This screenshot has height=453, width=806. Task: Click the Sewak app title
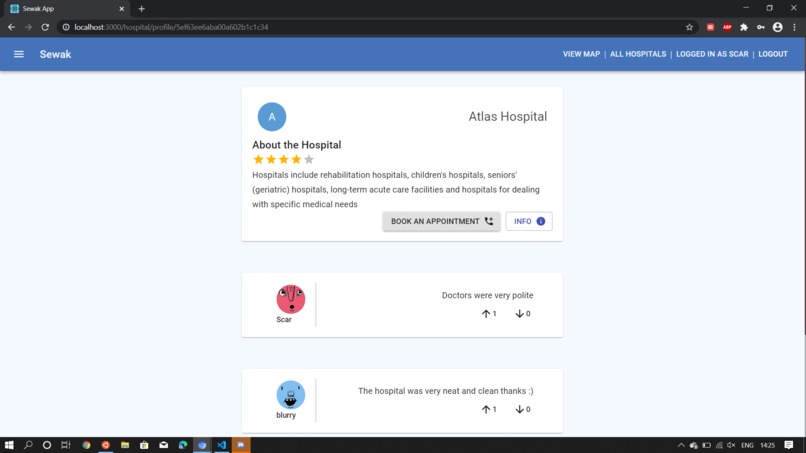[56, 54]
